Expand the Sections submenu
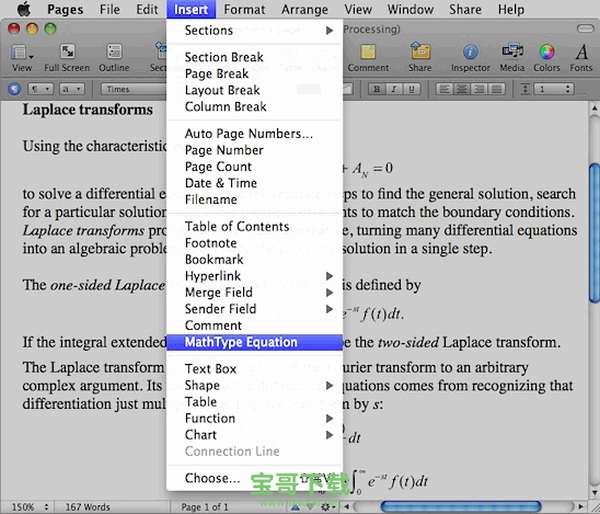The width and height of the screenshot is (600, 514). [255, 31]
